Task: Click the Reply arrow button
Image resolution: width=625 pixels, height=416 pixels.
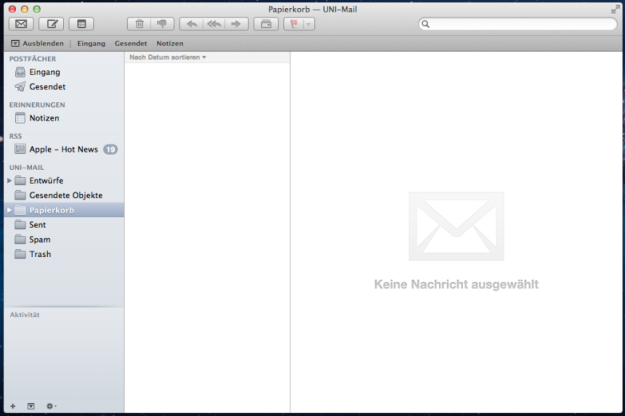Action: click(192, 23)
